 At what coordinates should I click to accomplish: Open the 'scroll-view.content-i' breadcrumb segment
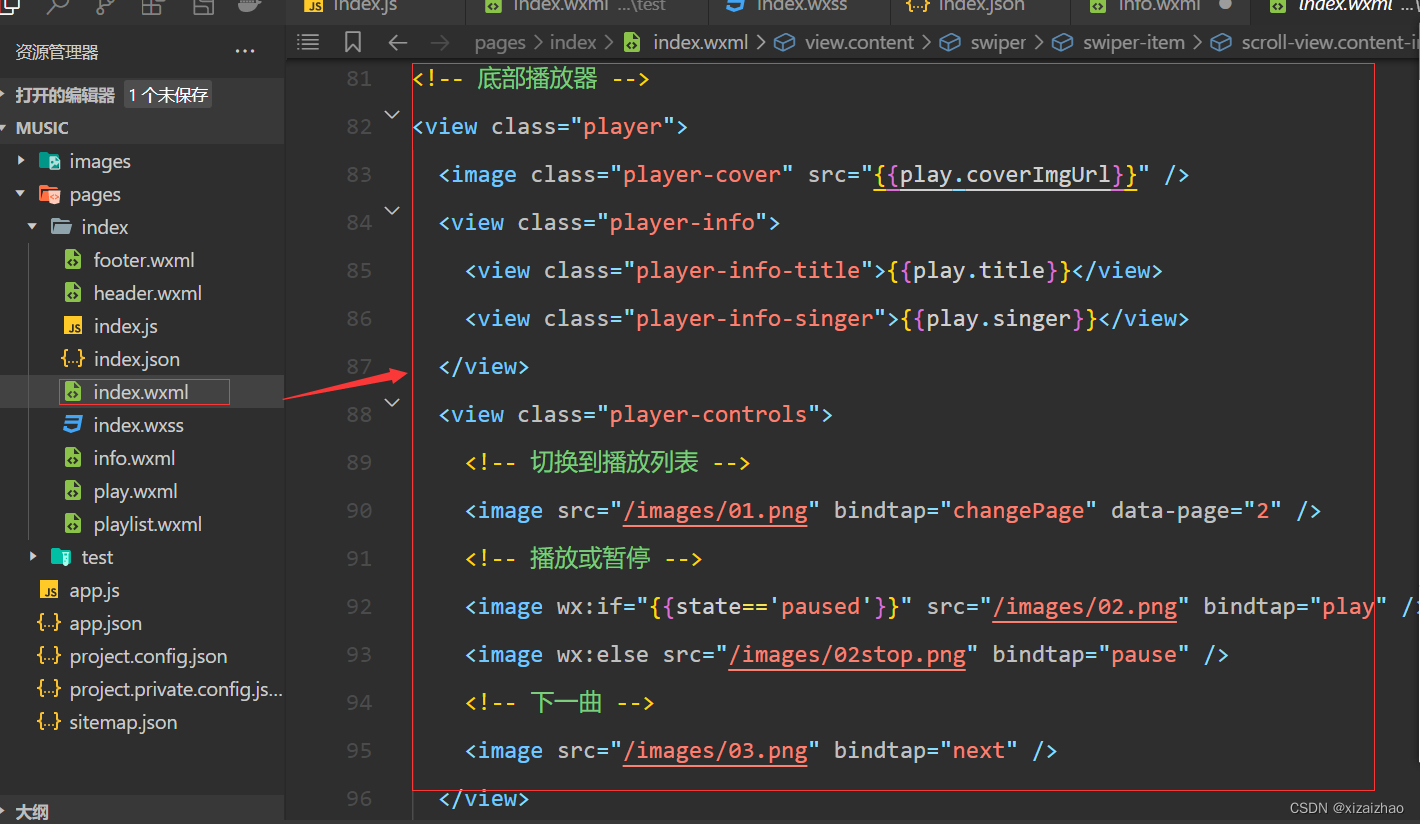click(1329, 42)
